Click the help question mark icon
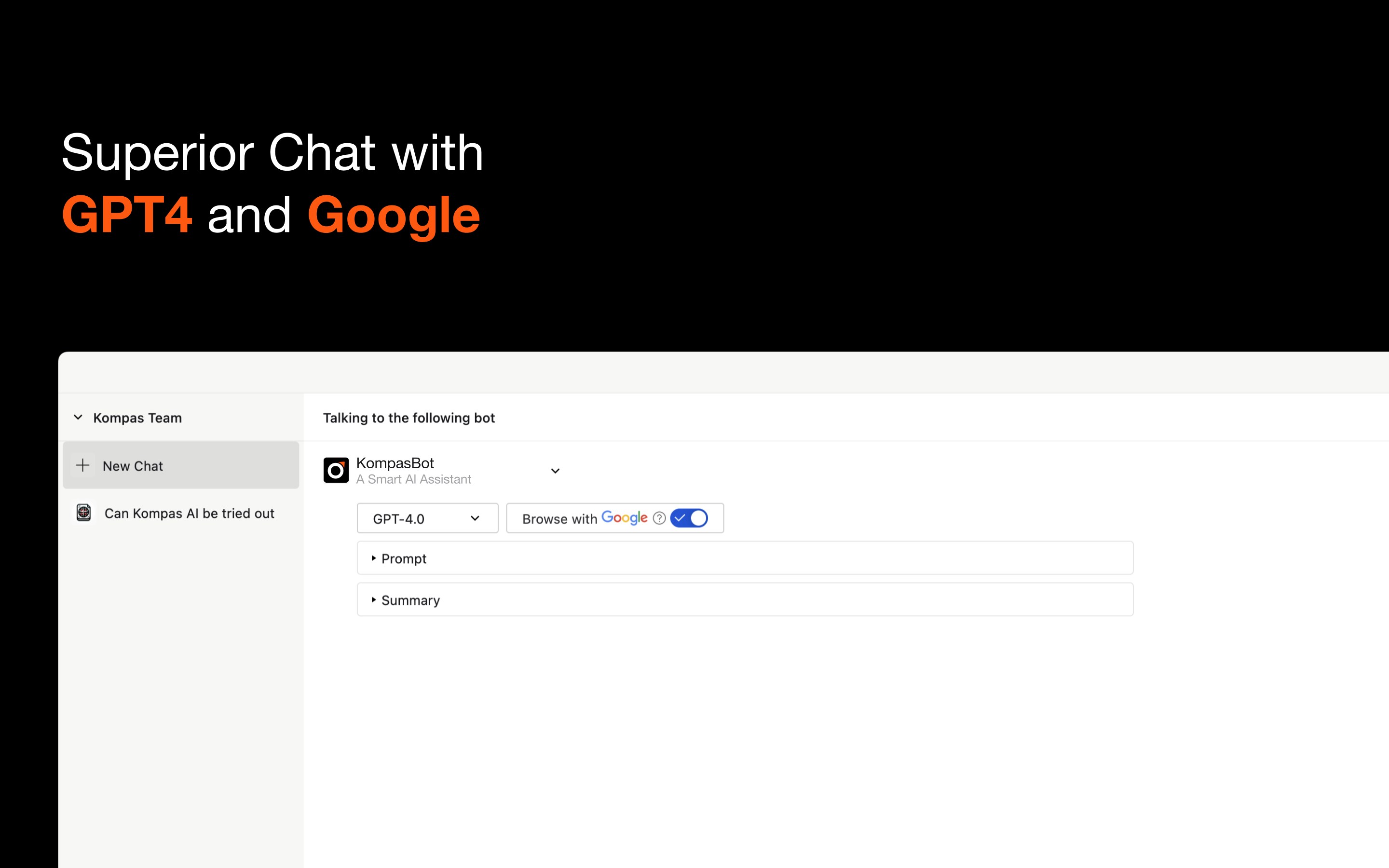The width and height of the screenshot is (1389, 868). (x=659, y=518)
